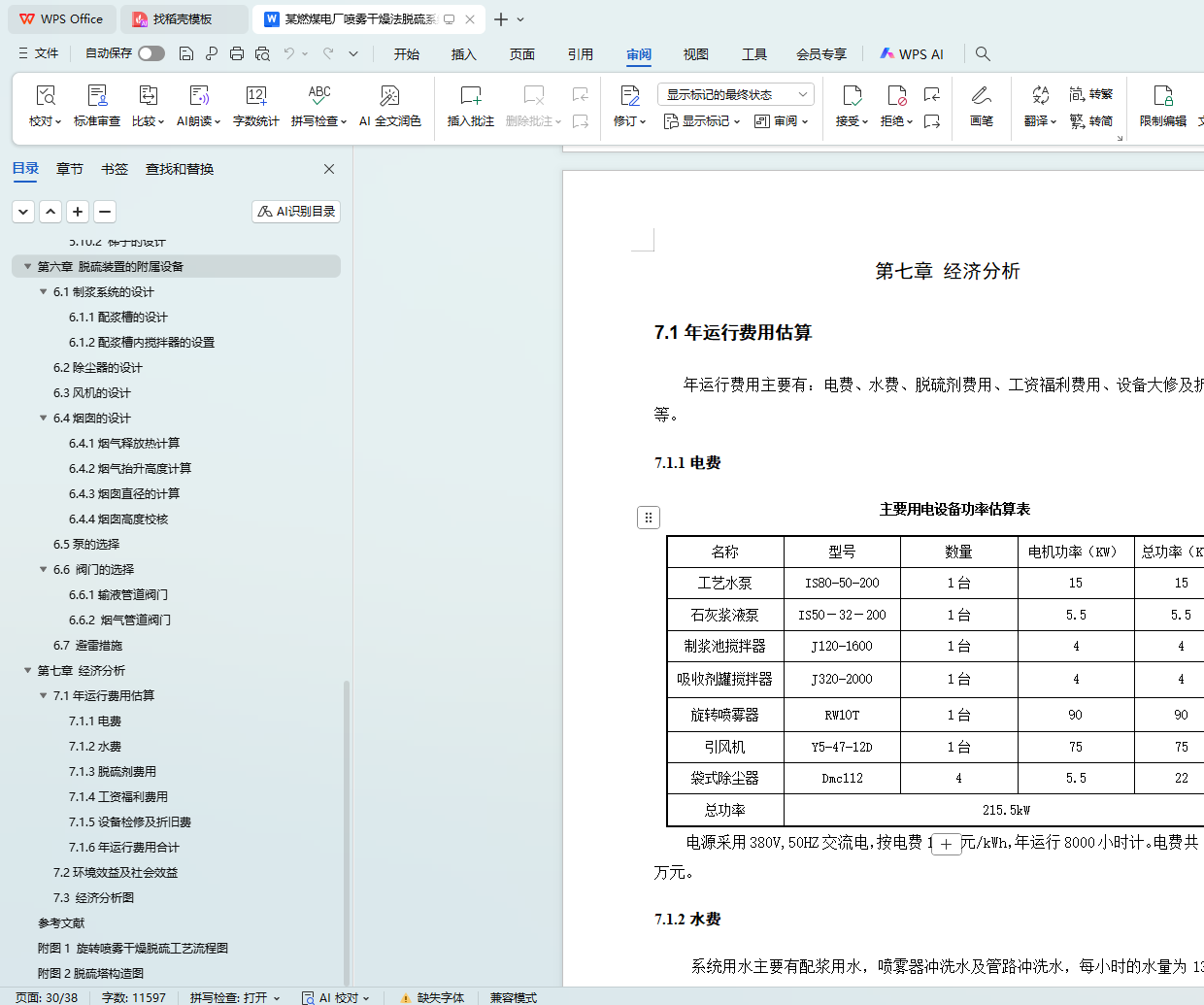Select 参考文献 outline entry
Screen dimensions: 1204x1005
61,922
